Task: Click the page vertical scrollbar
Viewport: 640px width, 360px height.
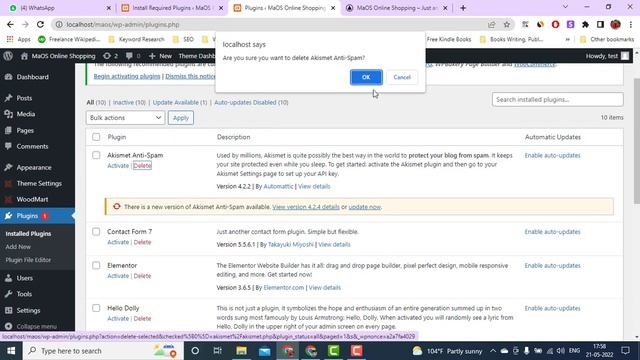Action: (637, 141)
